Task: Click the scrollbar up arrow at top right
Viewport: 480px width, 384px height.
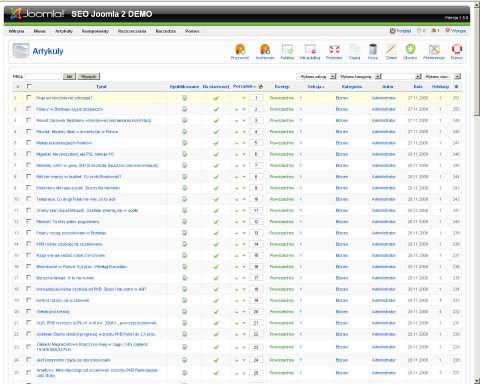Action: [x=477, y=5]
